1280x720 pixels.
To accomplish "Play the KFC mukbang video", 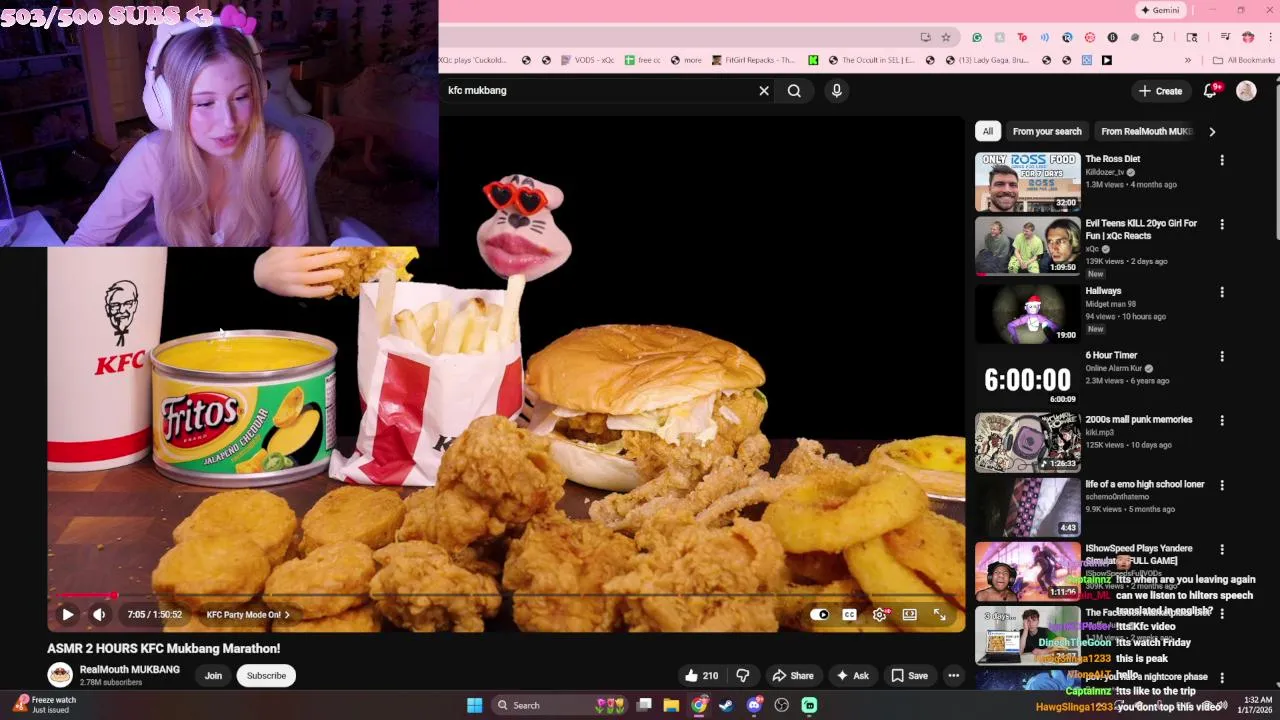I will click(68, 615).
